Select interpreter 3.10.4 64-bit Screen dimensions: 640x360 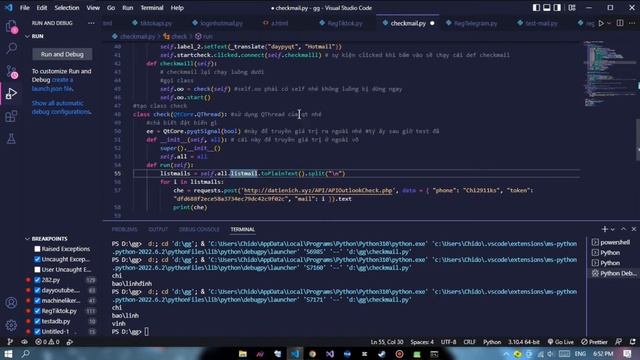click(x=524, y=342)
